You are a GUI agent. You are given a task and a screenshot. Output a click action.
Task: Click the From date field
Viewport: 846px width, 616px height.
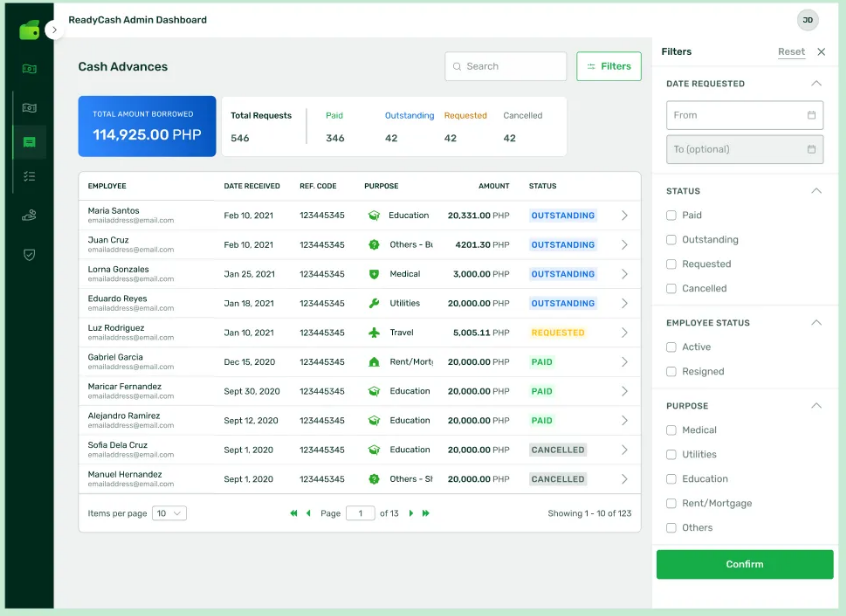(745, 115)
